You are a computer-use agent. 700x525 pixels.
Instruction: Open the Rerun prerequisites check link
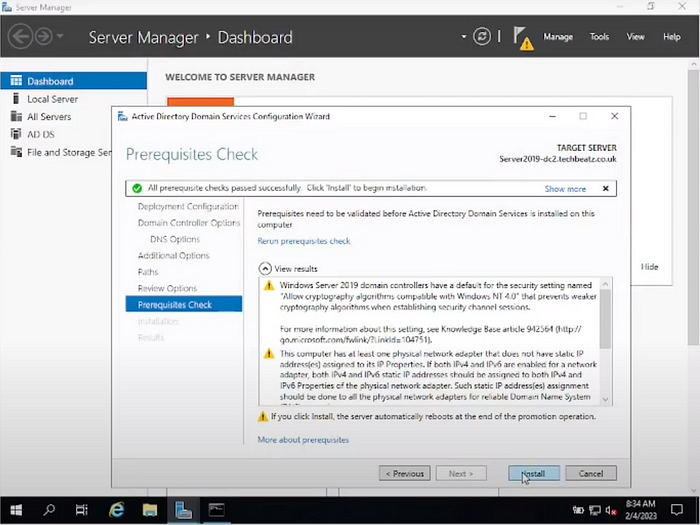[x=304, y=241]
